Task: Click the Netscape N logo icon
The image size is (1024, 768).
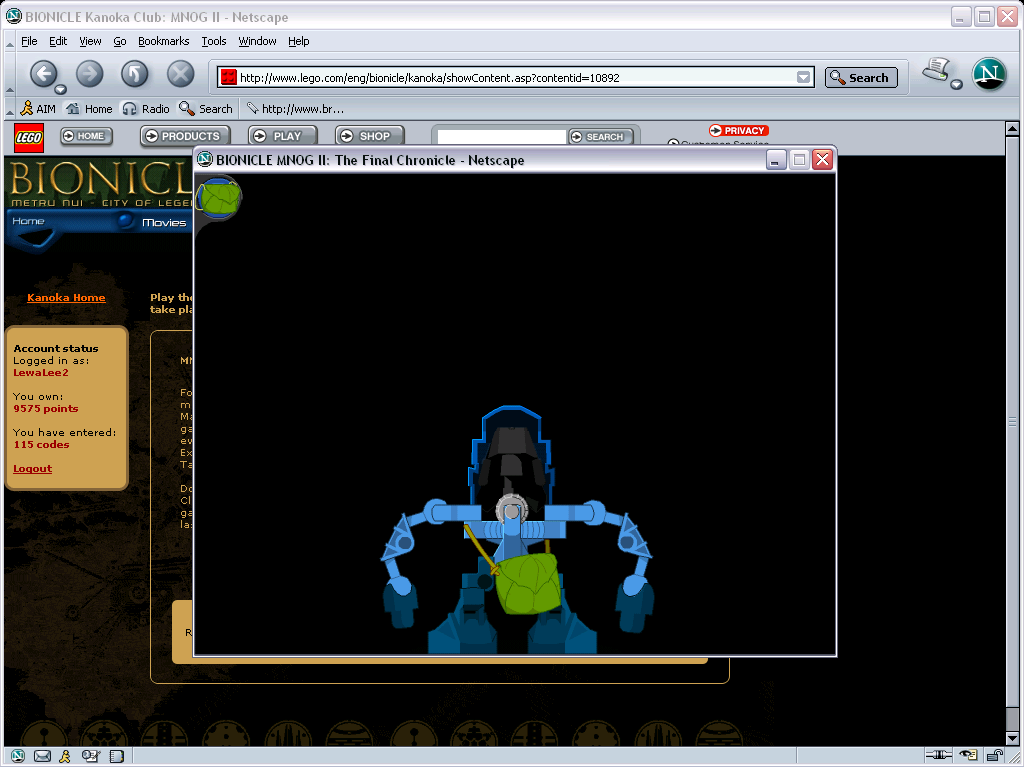Action: (x=989, y=74)
